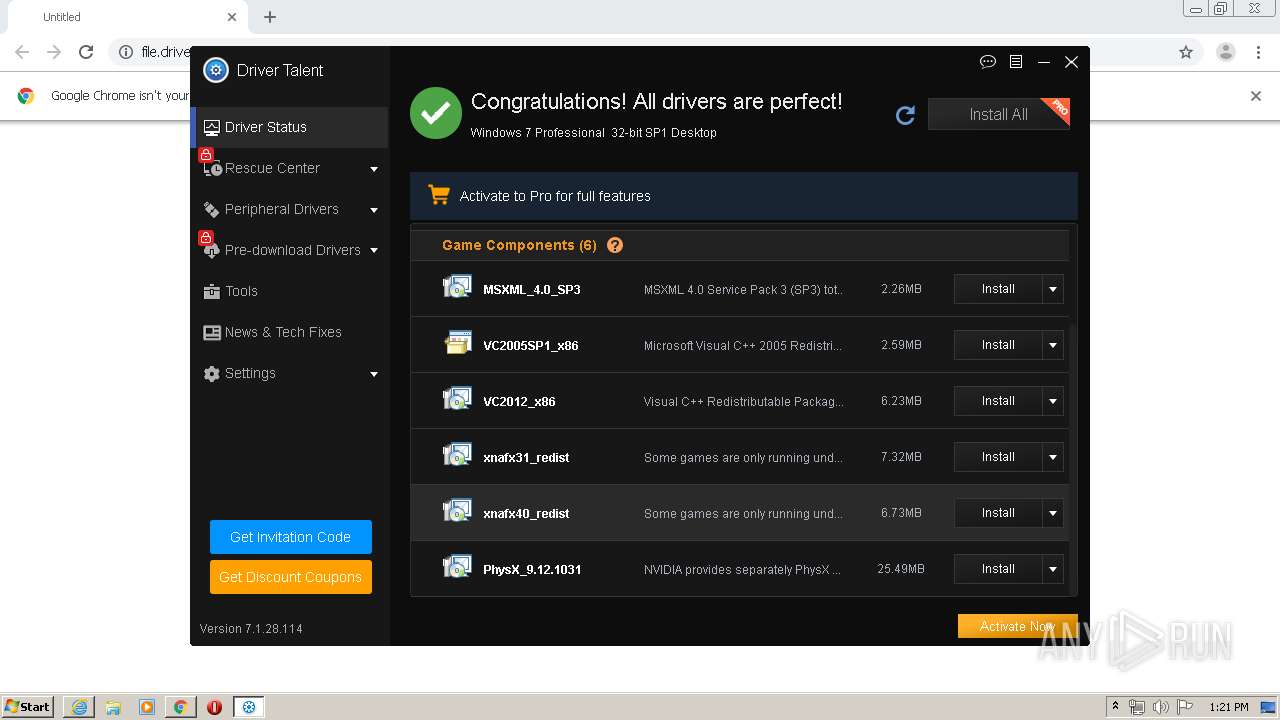Click the xnafx40_redist package icon
The image size is (1280, 720).
pos(457,512)
